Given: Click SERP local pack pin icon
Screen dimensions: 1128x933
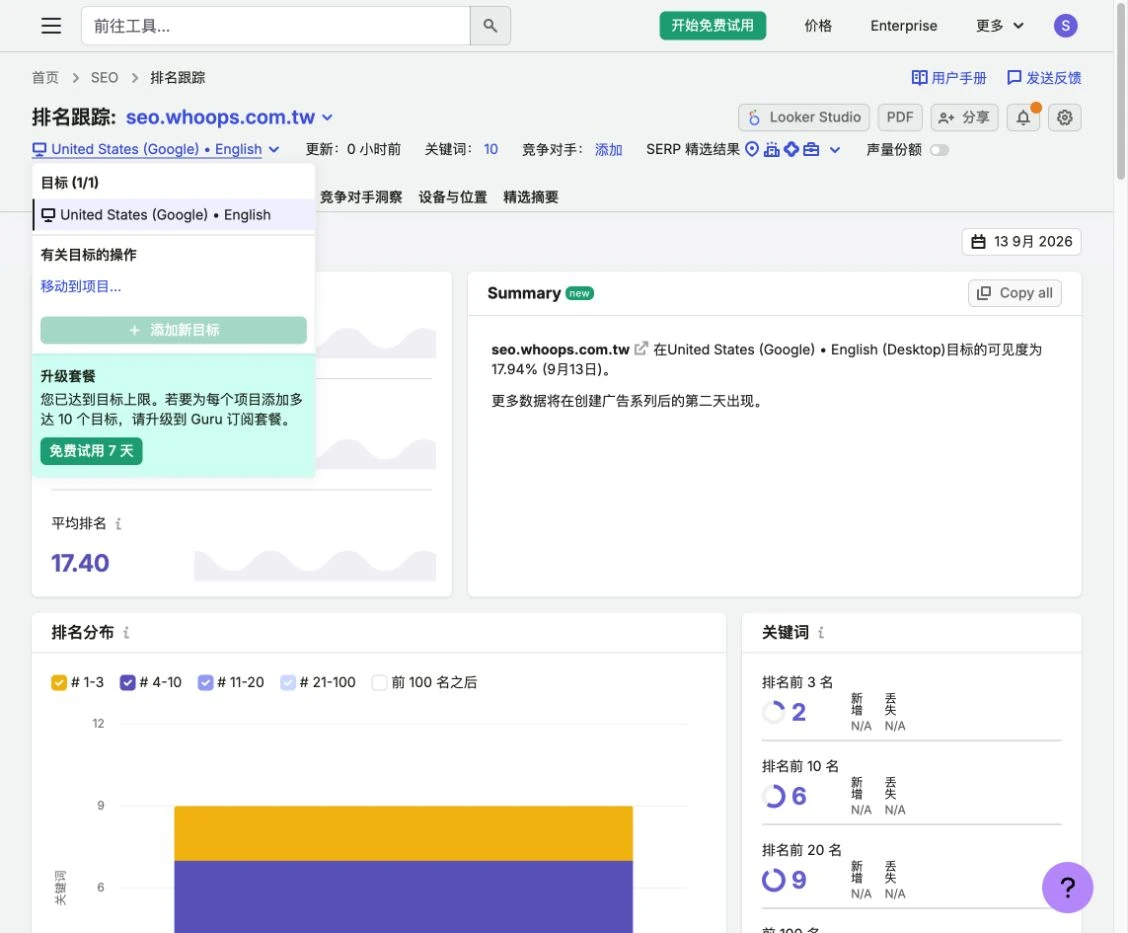Looking at the screenshot, I should tap(752, 149).
